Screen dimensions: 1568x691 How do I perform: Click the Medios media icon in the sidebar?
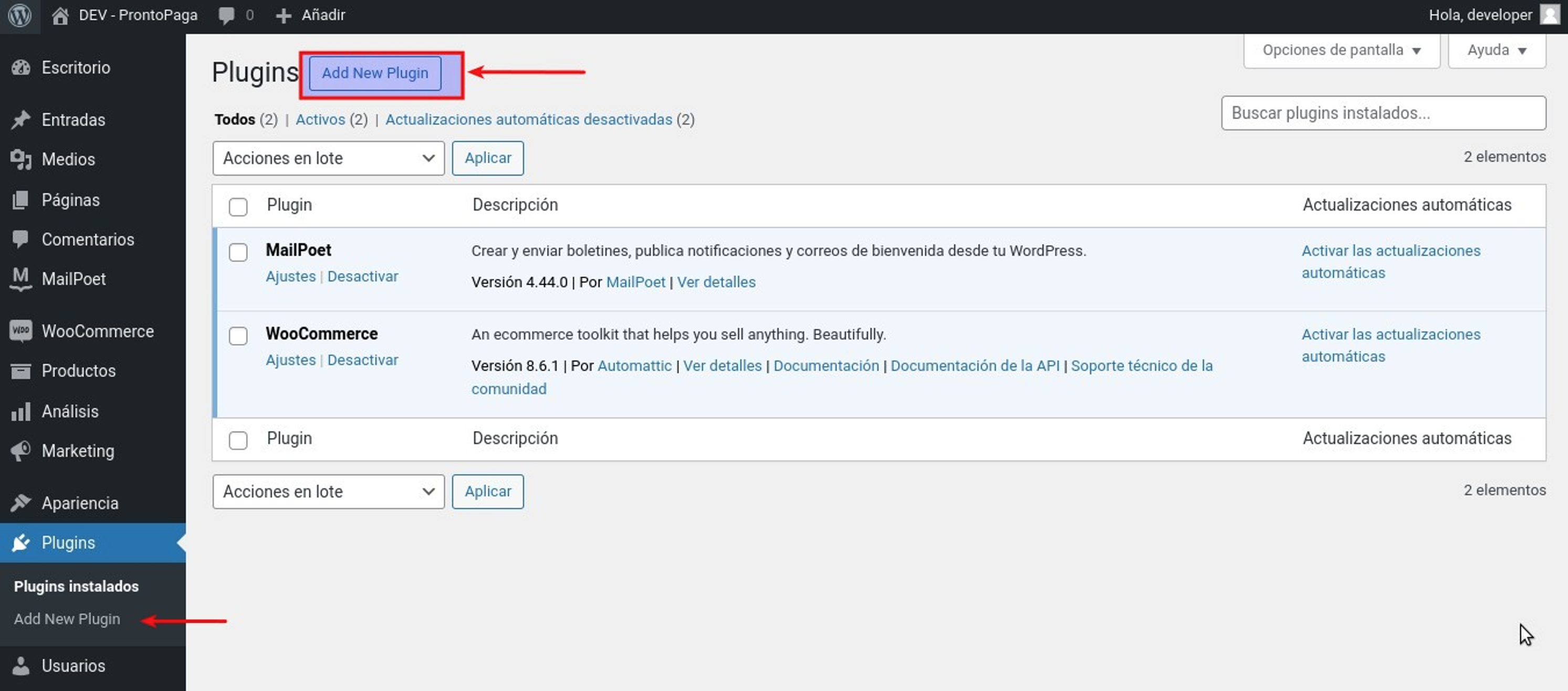(x=20, y=160)
